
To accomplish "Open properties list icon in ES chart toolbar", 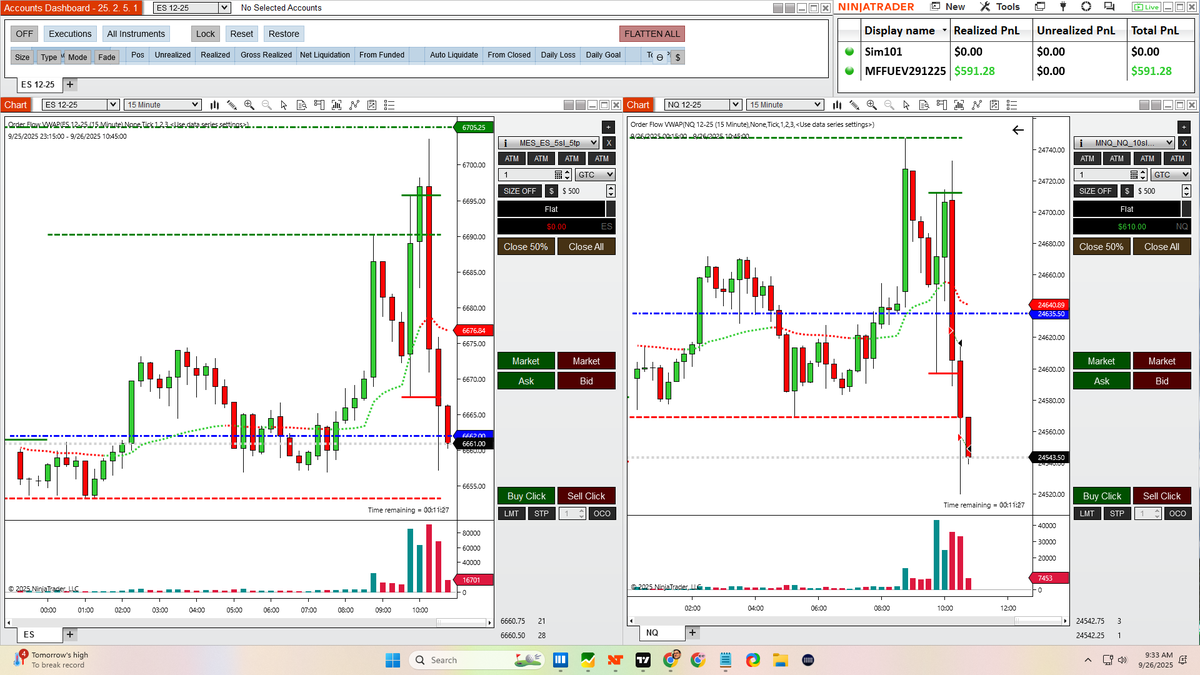I will 389,105.
